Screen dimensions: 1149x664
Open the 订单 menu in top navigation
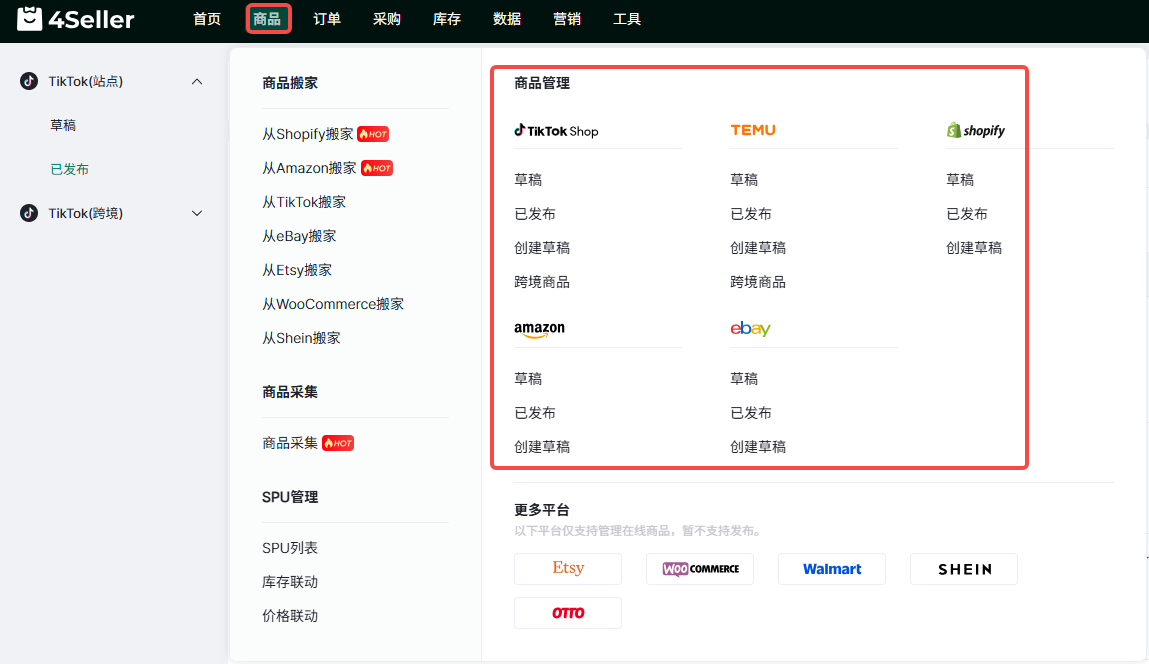click(327, 19)
